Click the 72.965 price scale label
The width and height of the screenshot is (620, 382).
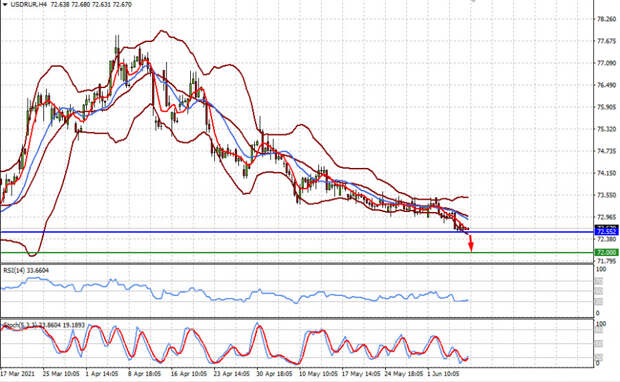tap(606, 217)
